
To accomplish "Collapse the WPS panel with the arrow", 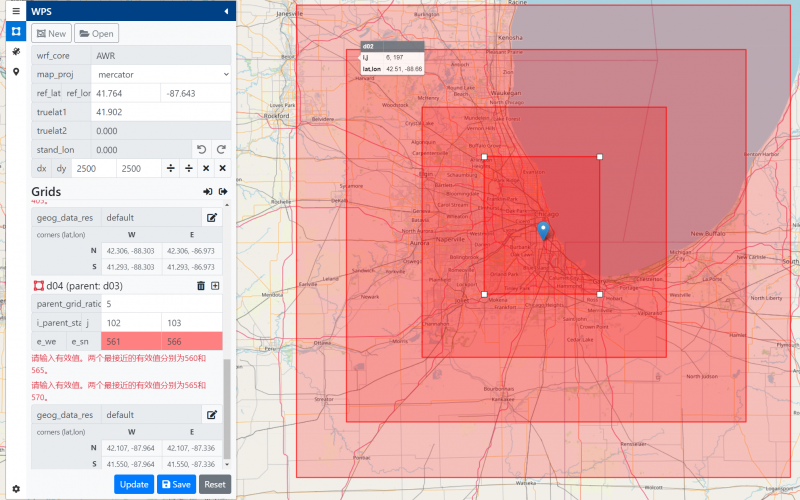I will [x=226, y=11].
